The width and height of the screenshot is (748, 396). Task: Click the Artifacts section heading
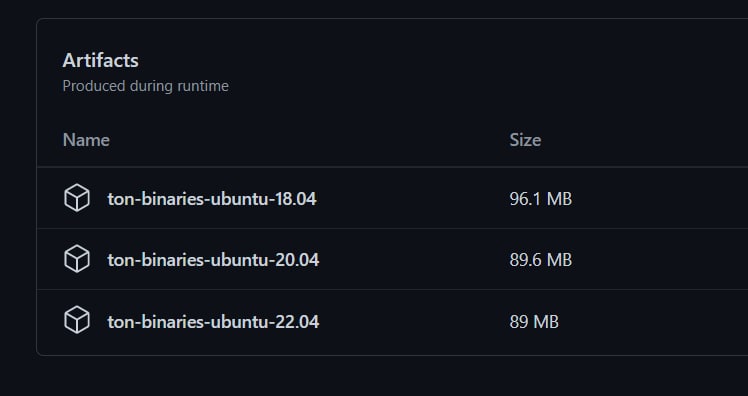coord(101,61)
